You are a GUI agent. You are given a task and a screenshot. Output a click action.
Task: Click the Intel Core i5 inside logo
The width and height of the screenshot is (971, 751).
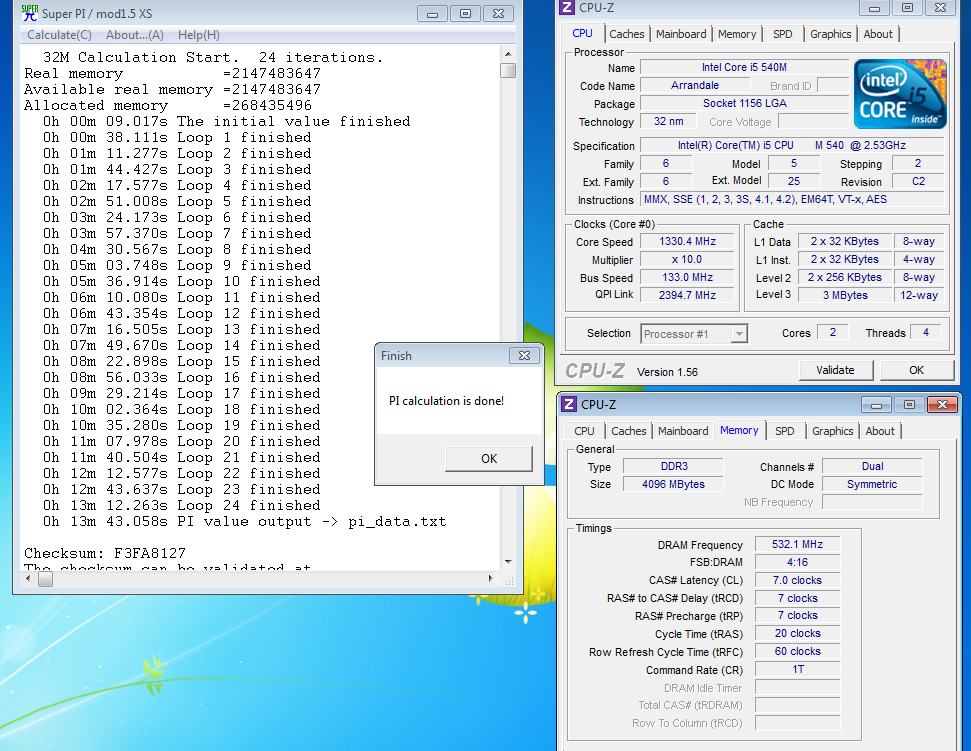(900, 94)
